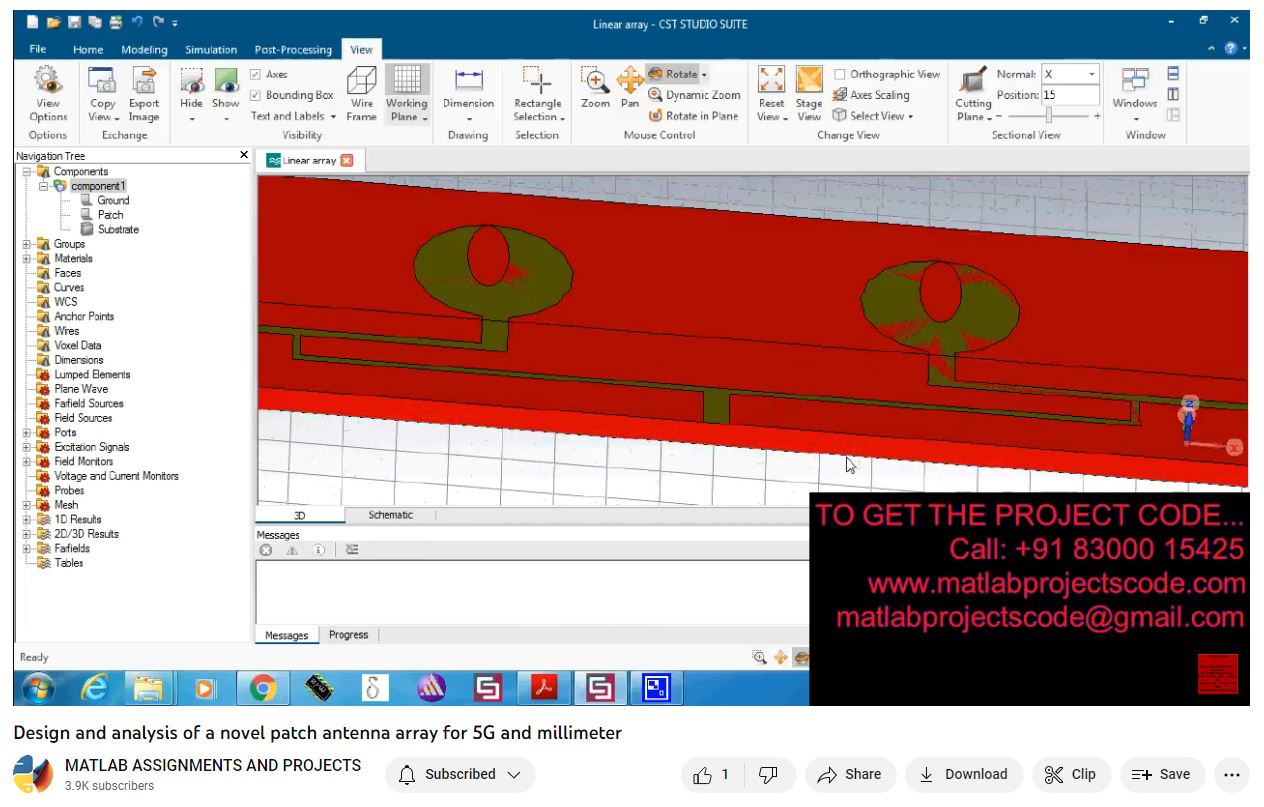Uncheck the Bounding Box checkbox
Screen dimensions: 1264x807
tap(256, 95)
